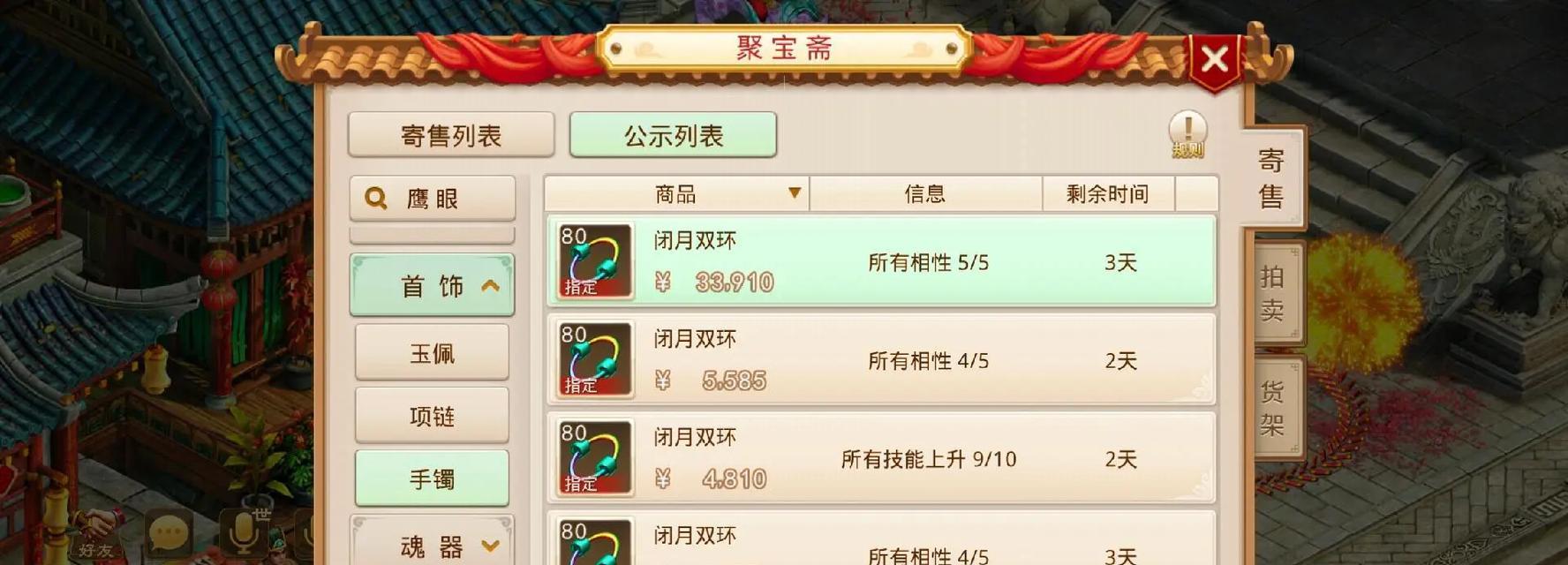Open the 规则 rules exclamation icon
This screenshot has height=565, width=1568.
coord(1187,135)
